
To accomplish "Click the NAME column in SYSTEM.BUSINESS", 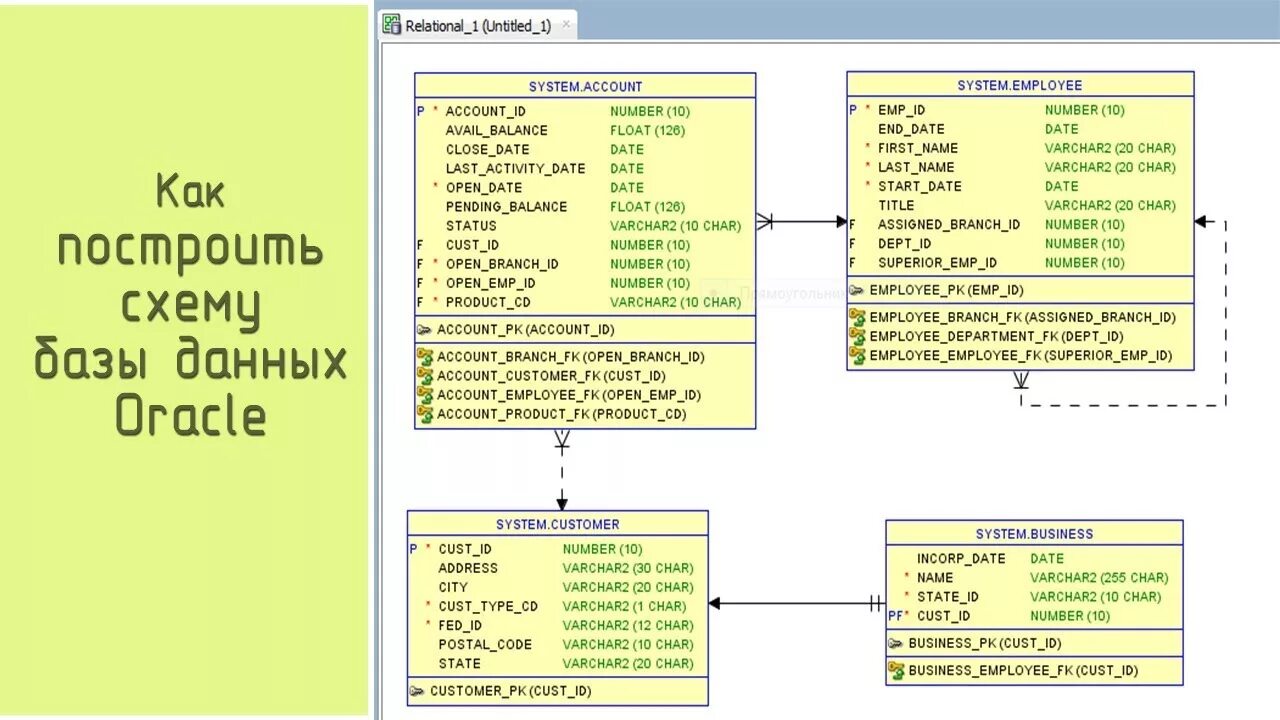I will pyautogui.click(x=1034, y=577).
